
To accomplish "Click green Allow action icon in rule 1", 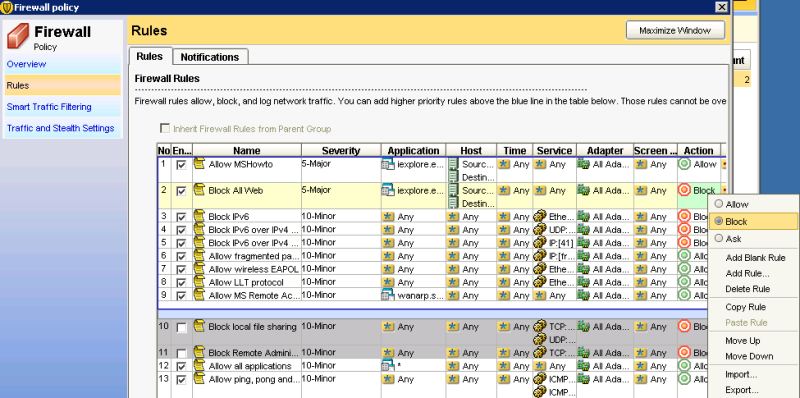I will pyautogui.click(x=684, y=164).
